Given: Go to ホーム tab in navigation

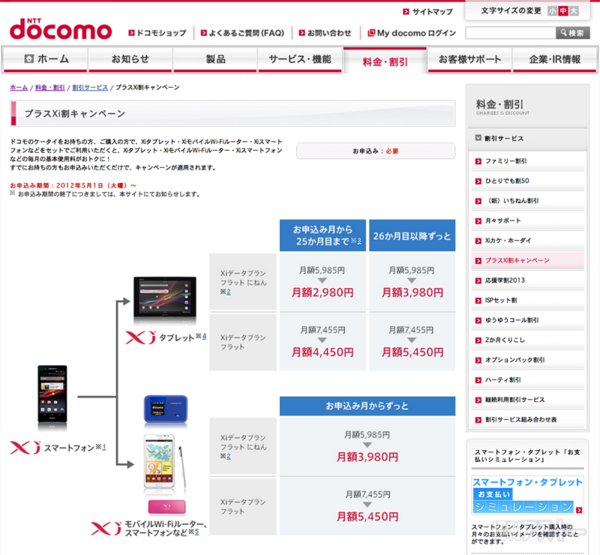Looking at the screenshot, I should 46,59.
